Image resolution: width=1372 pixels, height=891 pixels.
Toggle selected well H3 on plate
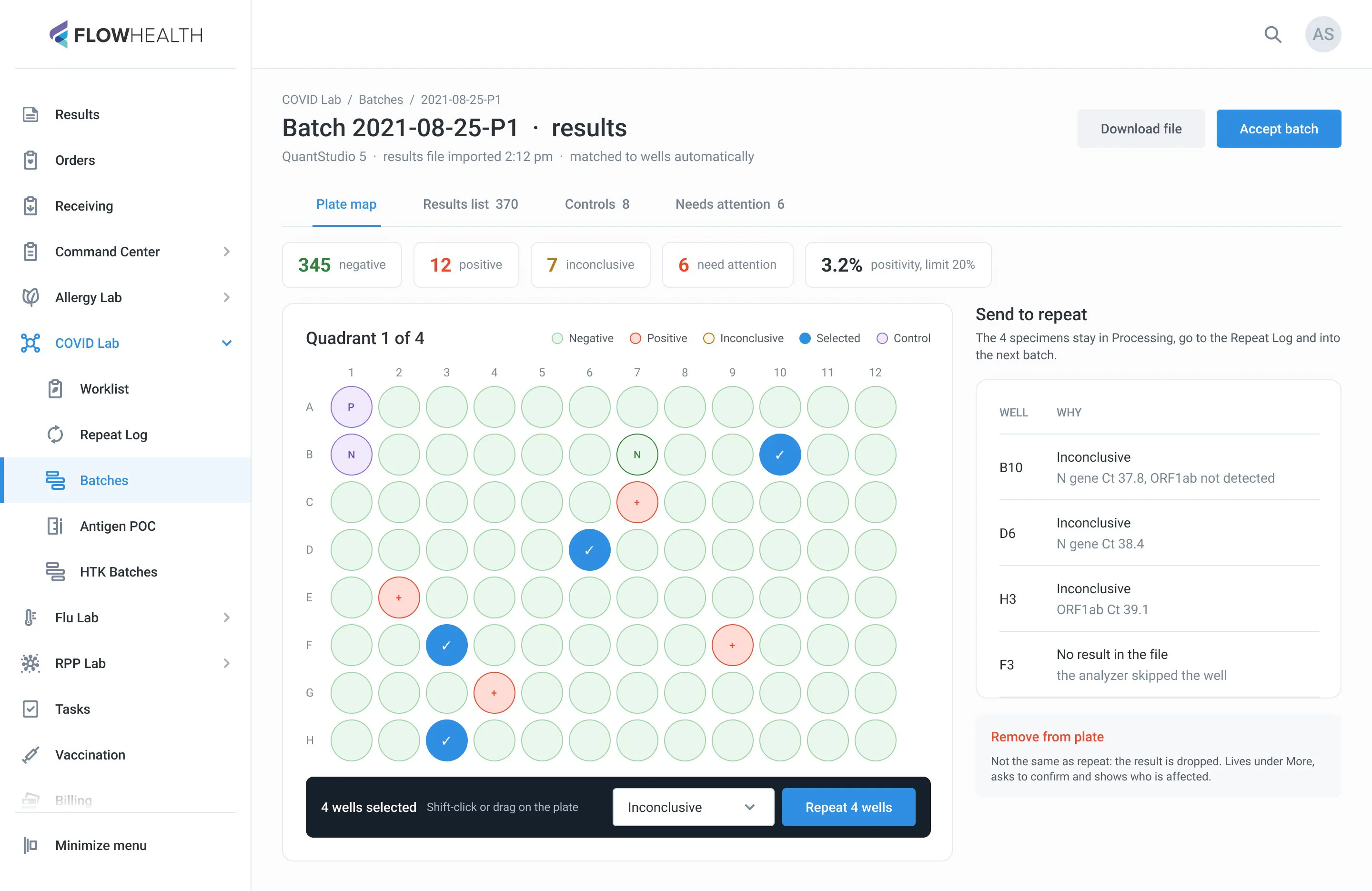(x=446, y=740)
